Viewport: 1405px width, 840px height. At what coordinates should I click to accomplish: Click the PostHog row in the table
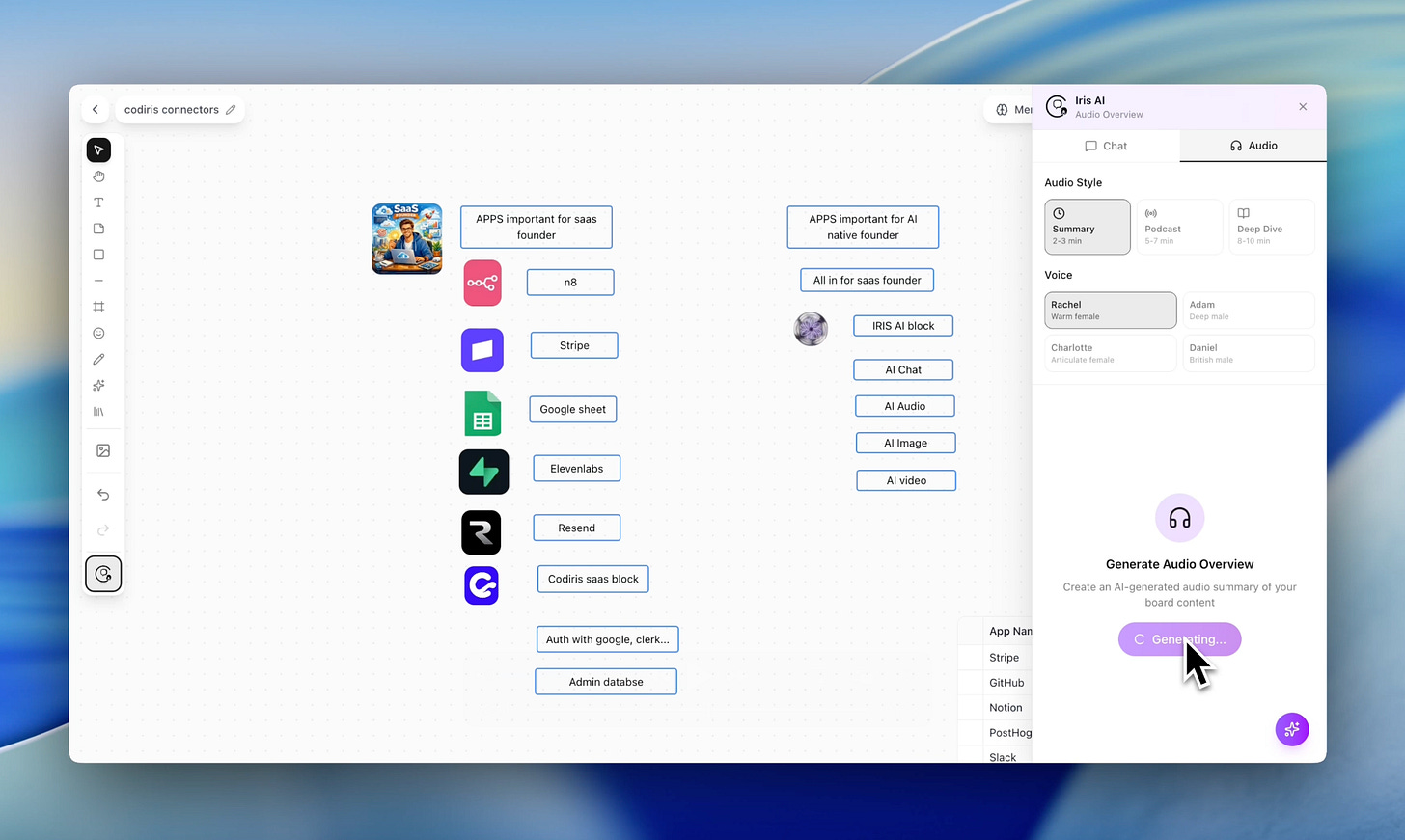[995, 733]
